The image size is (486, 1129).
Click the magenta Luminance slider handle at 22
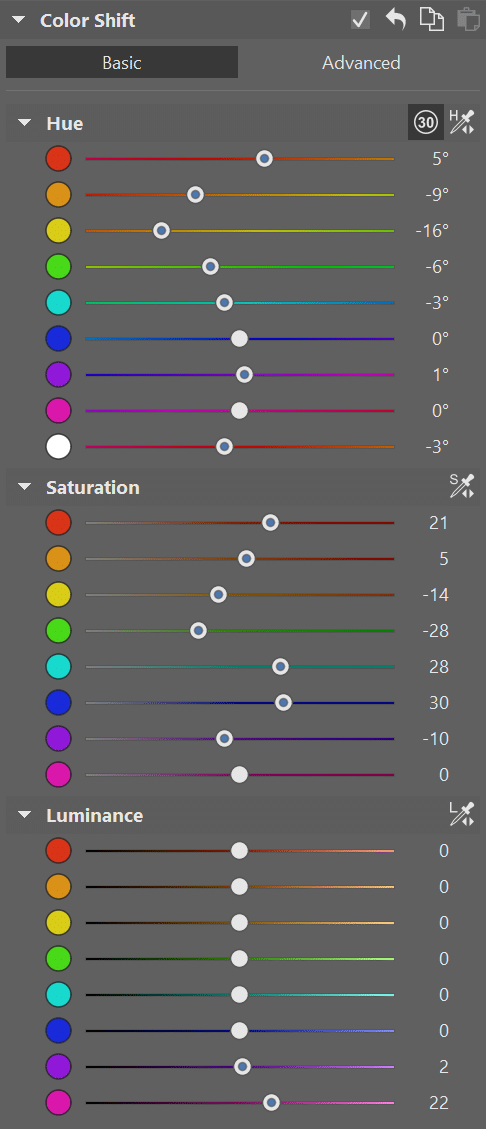271,1102
